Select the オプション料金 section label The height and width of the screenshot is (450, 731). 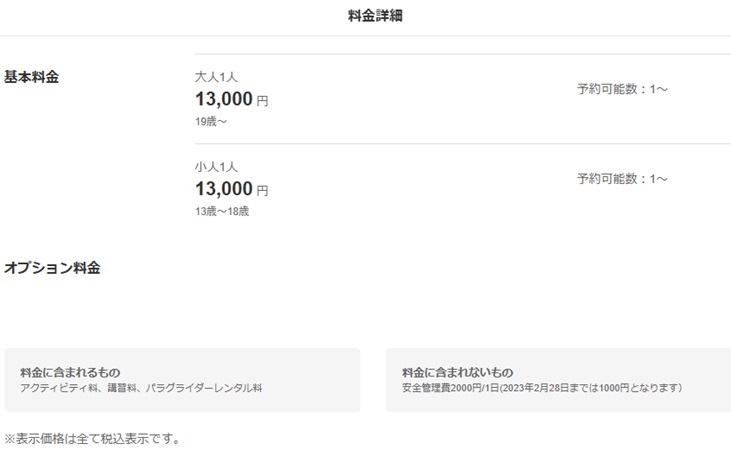(52, 268)
